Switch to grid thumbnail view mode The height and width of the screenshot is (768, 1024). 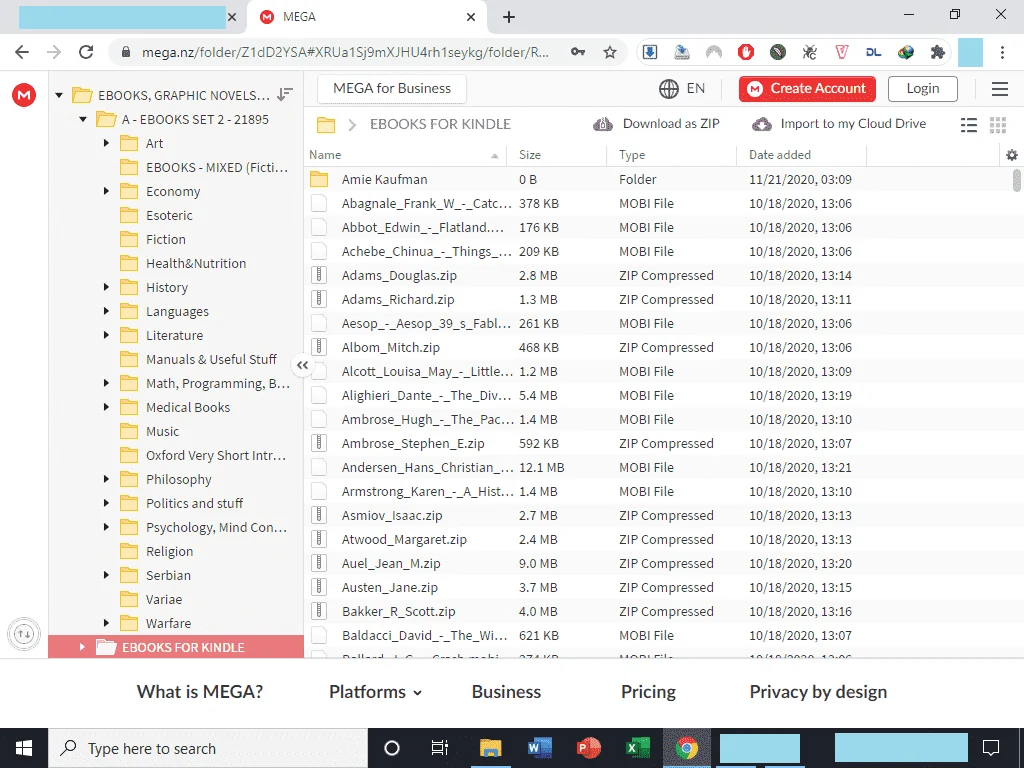pos(998,125)
